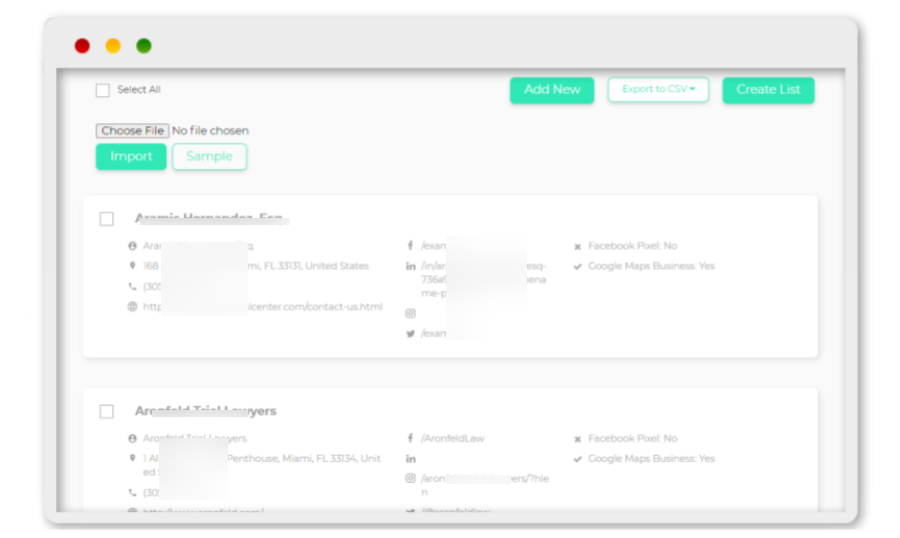This screenshot has width=900, height=538.
Task: Click the red close window dot
Action: tap(82, 45)
